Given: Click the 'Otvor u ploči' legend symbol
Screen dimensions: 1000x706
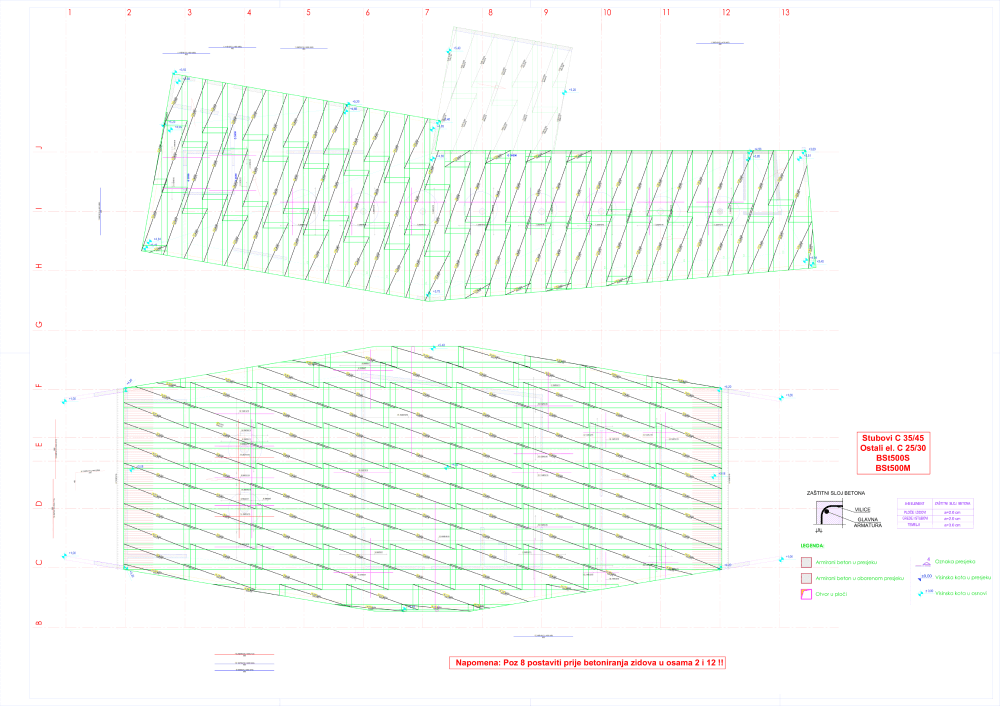Looking at the screenshot, I should tap(806, 594).
